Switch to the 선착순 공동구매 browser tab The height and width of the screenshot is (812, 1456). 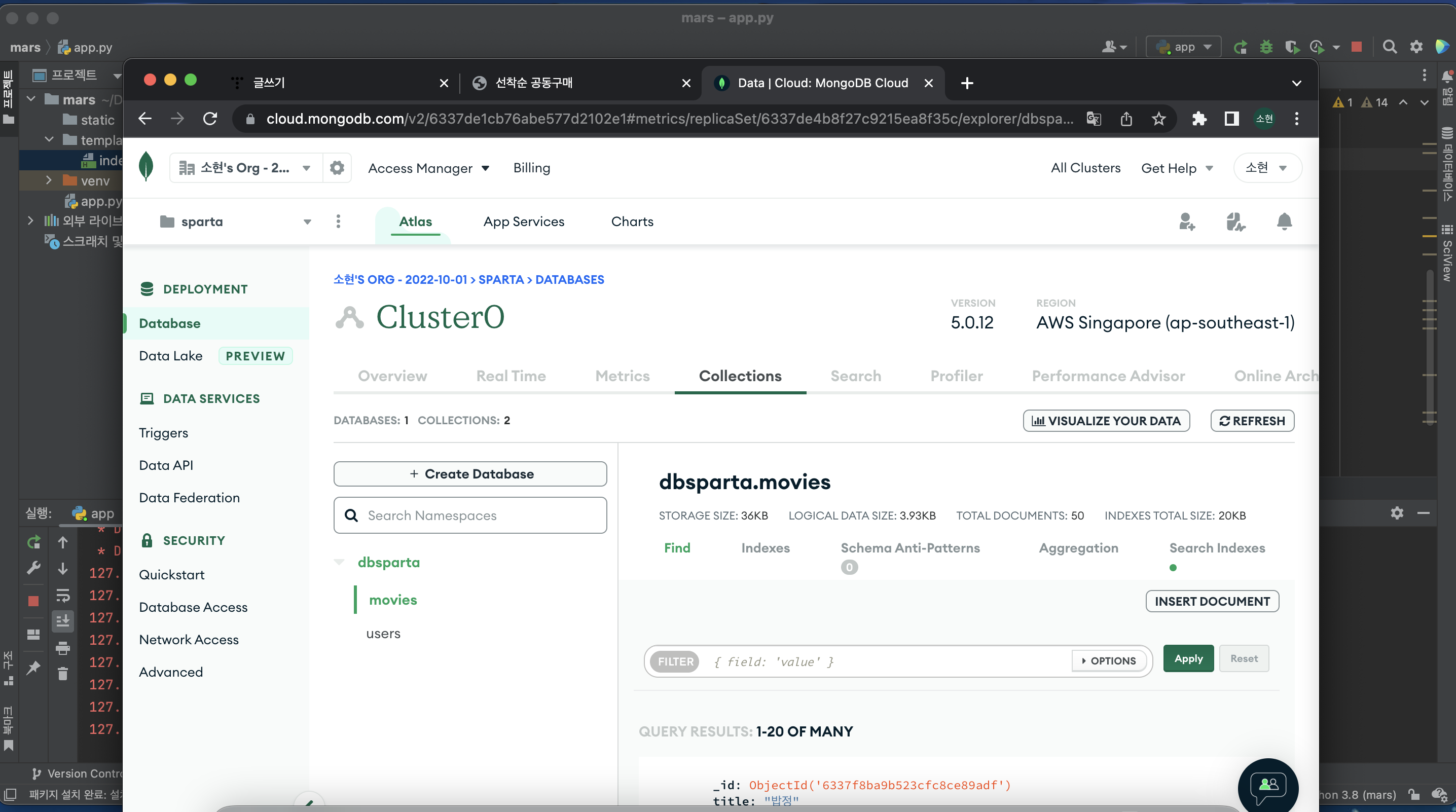[581, 83]
